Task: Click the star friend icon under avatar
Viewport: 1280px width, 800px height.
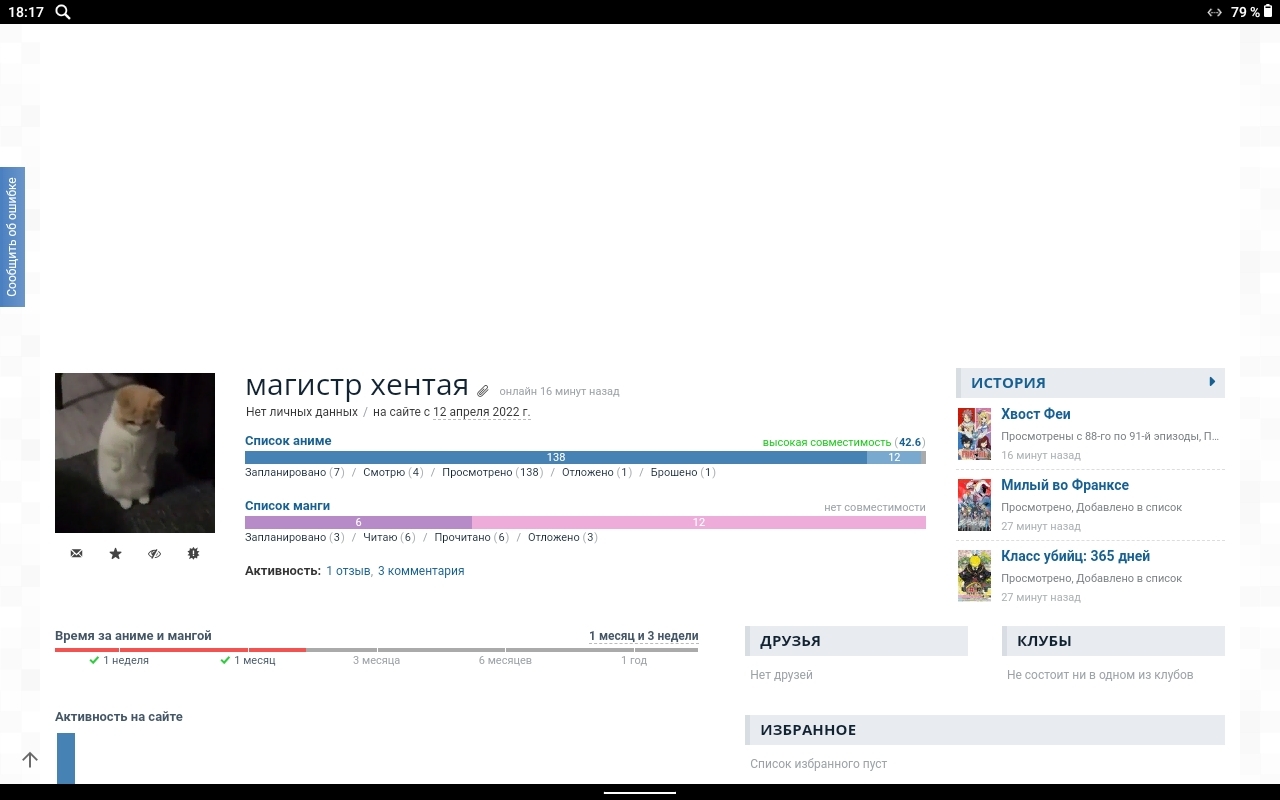Action: [x=115, y=553]
